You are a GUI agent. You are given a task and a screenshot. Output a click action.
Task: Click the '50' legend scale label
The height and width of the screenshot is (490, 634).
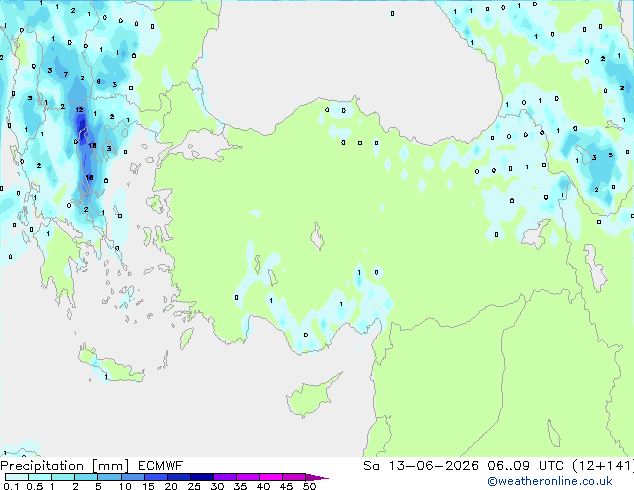(309, 486)
